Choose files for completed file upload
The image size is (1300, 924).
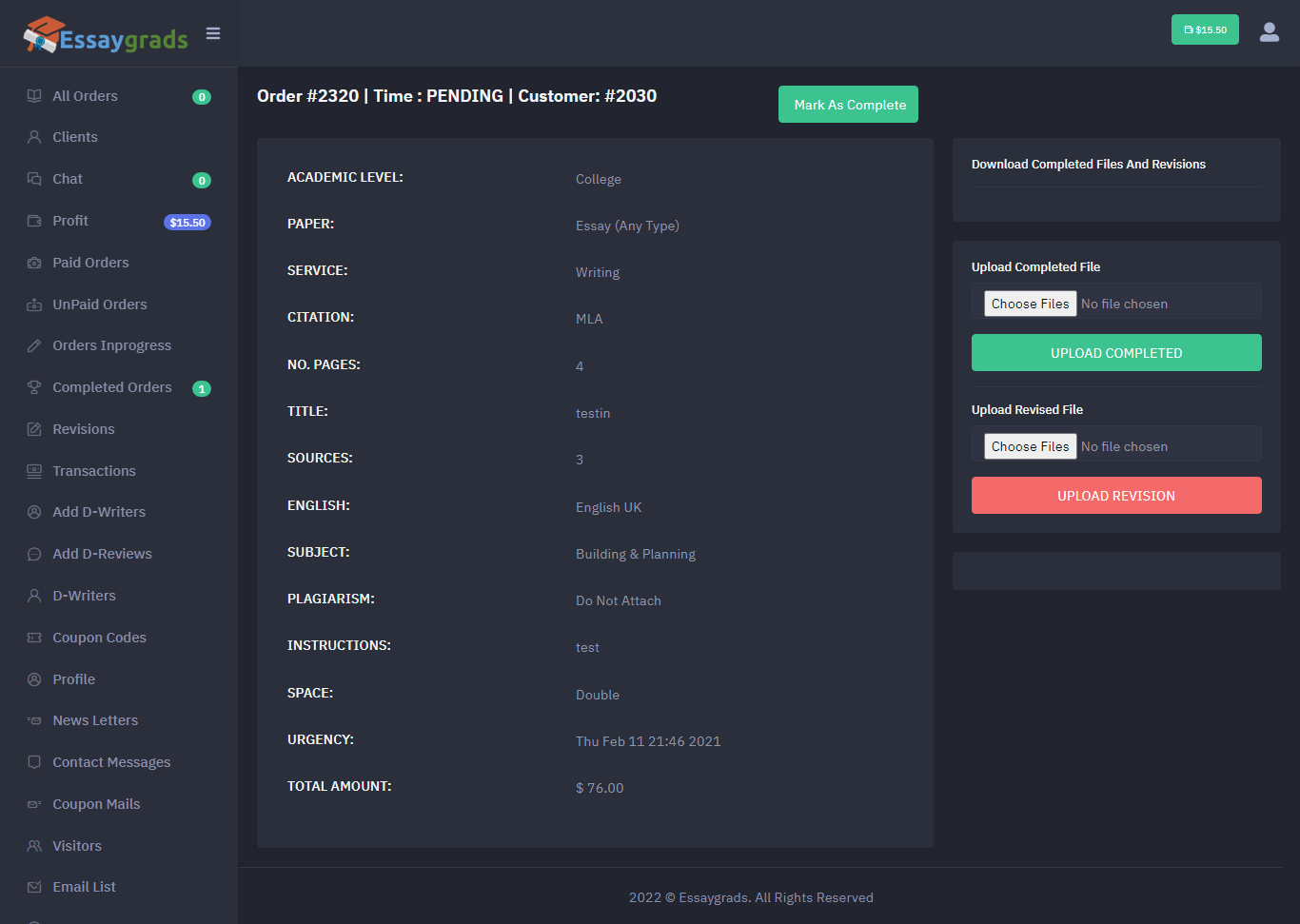tap(1030, 304)
